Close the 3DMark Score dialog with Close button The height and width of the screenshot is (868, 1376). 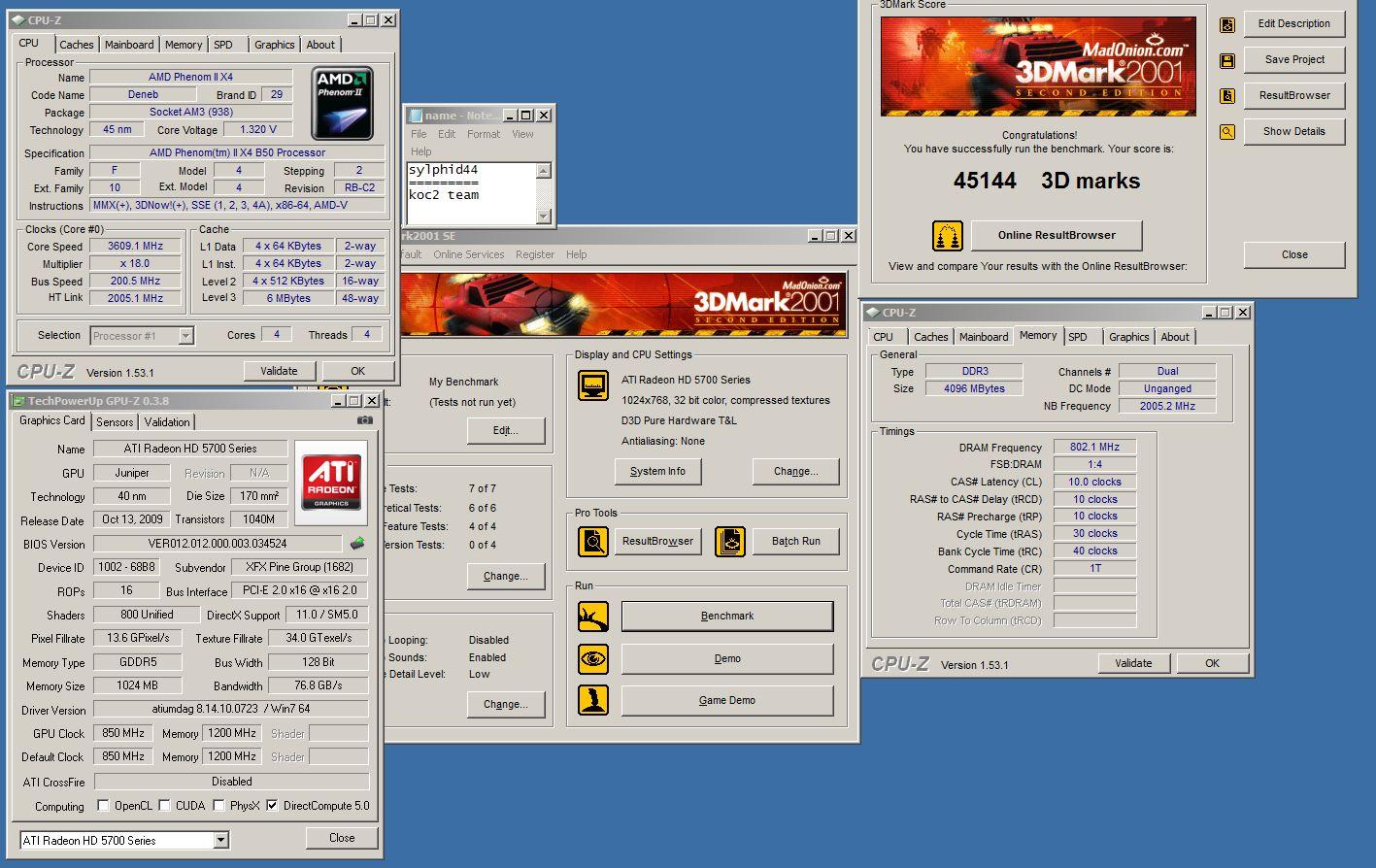pos(1294,254)
